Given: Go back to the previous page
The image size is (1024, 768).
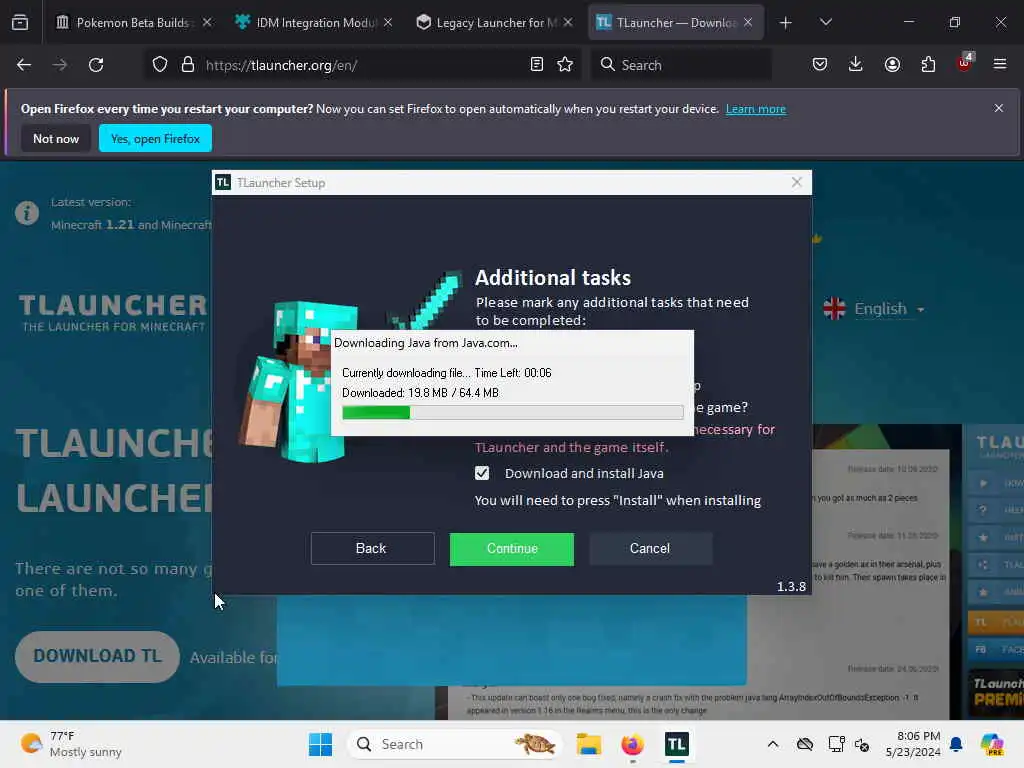Looking at the screenshot, I should point(24,65).
